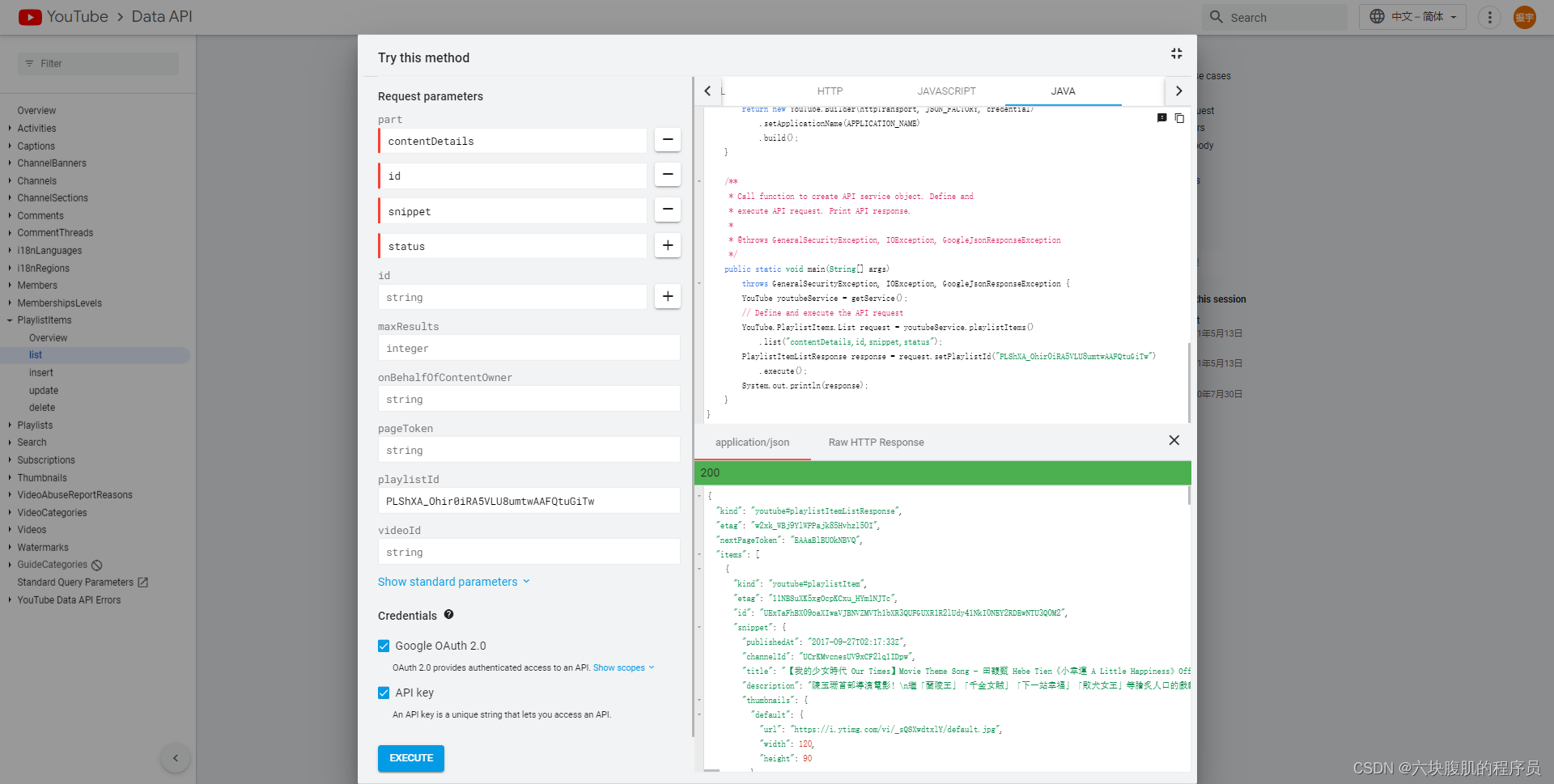
Task: Click the EXECUTE button
Action: [x=411, y=758]
